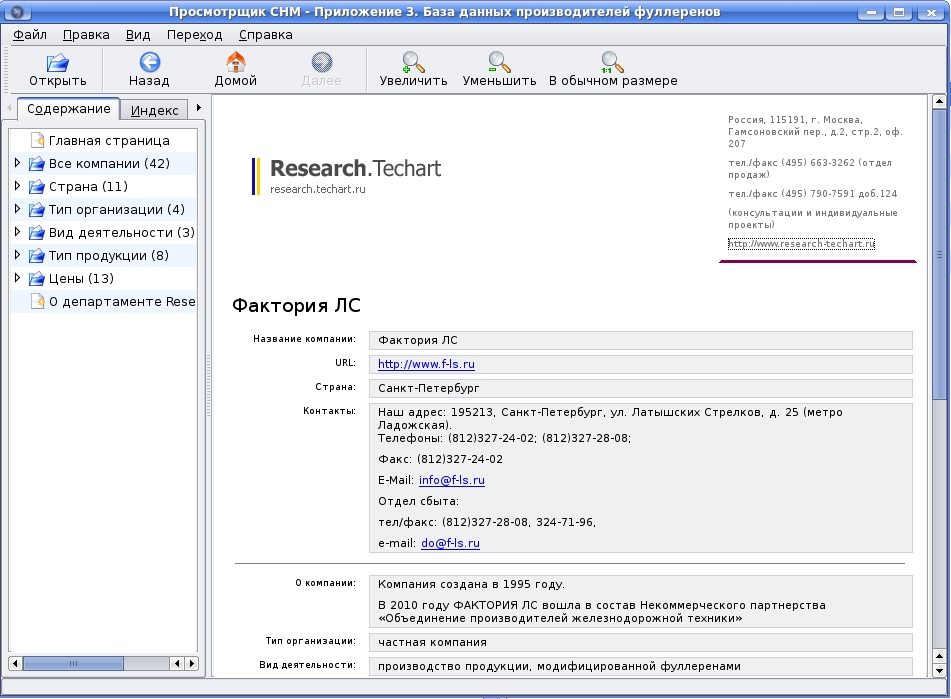Open the Переход menu
The height and width of the screenshot is (699, 951).
click(194, 35)
